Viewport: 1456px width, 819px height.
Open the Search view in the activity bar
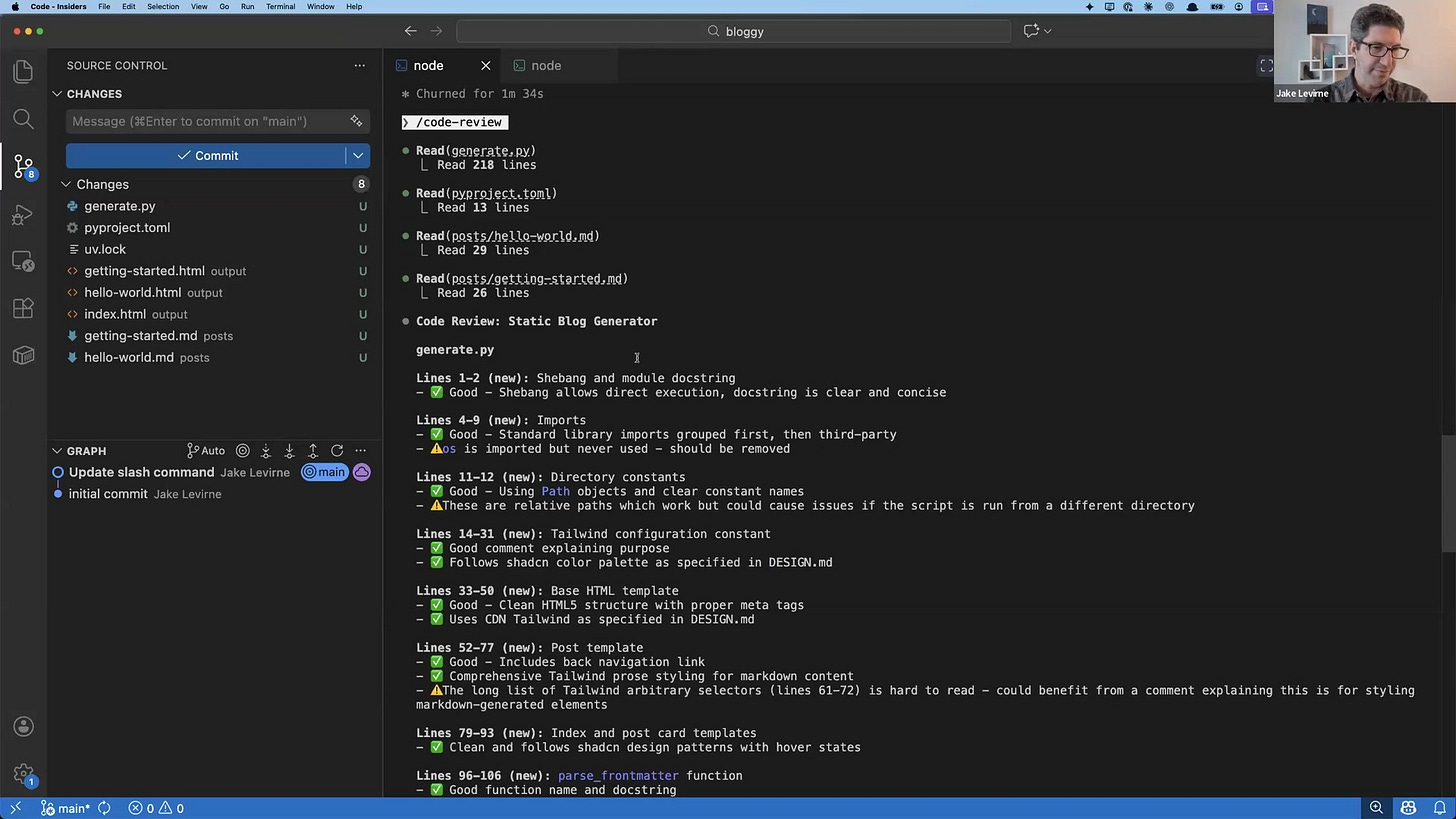click(23, 119)
